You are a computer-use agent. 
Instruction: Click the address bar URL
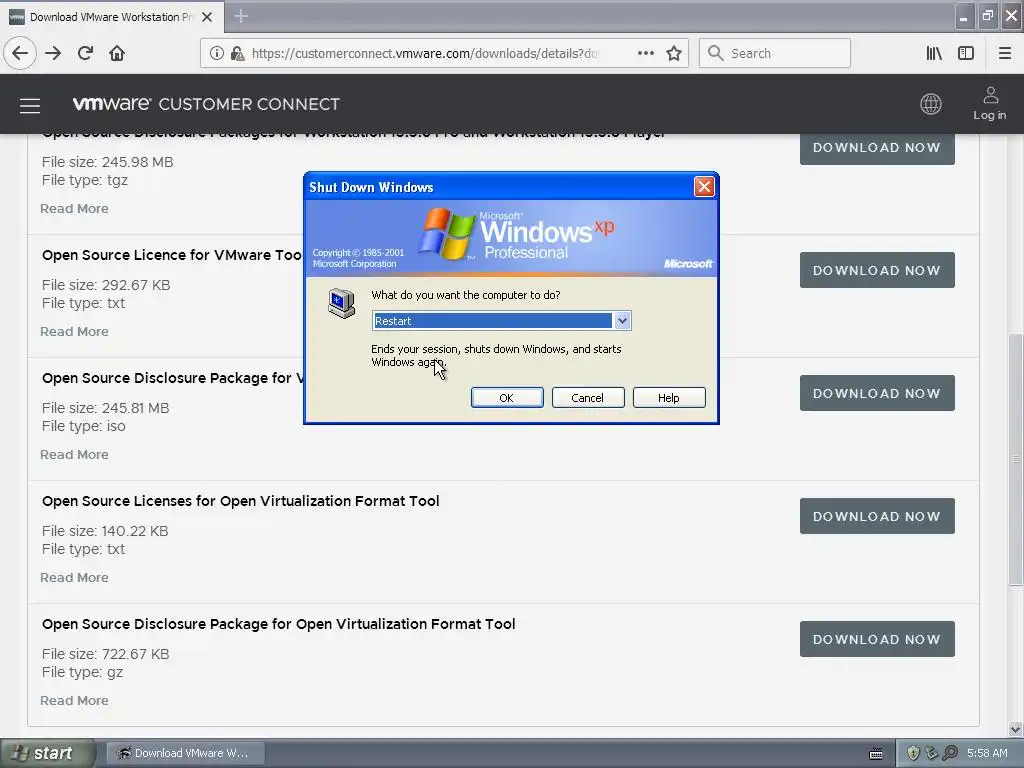[x=424, y=54]
